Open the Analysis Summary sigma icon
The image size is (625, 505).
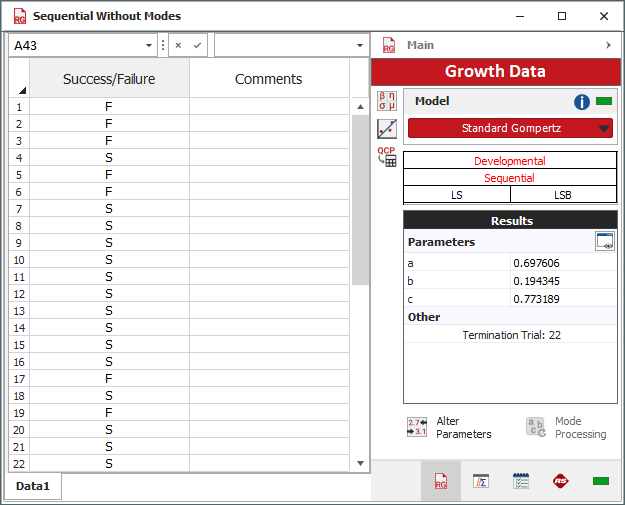pos(480,481)
